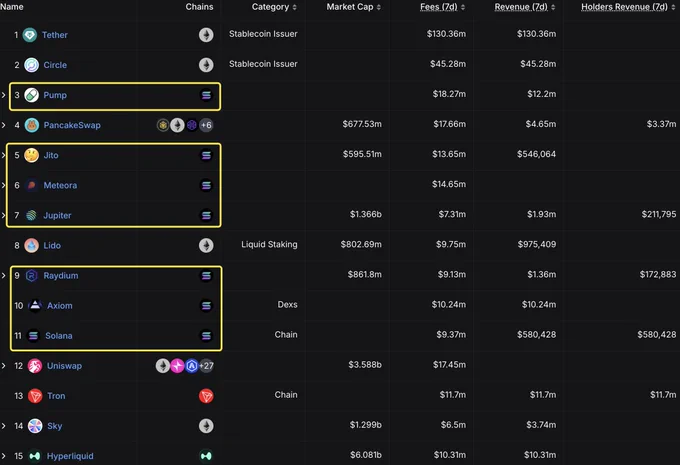Click Tether fees value $130.36m
The width and height of the screenshot is (680, 465).
[x=446, y=33]
